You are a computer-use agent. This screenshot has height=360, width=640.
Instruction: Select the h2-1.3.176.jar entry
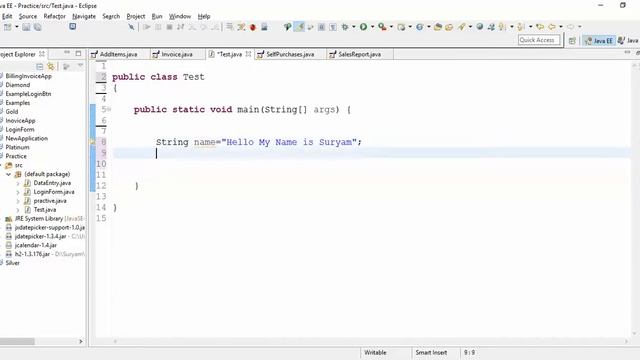pyautogui.click(x=32, y=254)
